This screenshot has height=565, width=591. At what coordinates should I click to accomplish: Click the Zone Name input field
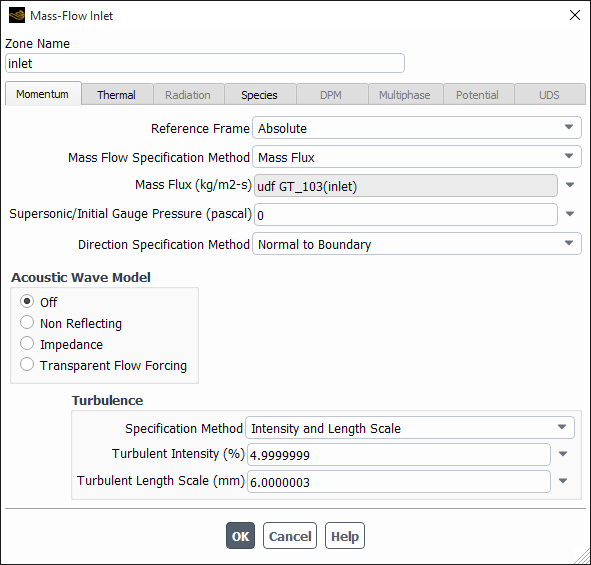pos(205,63)
